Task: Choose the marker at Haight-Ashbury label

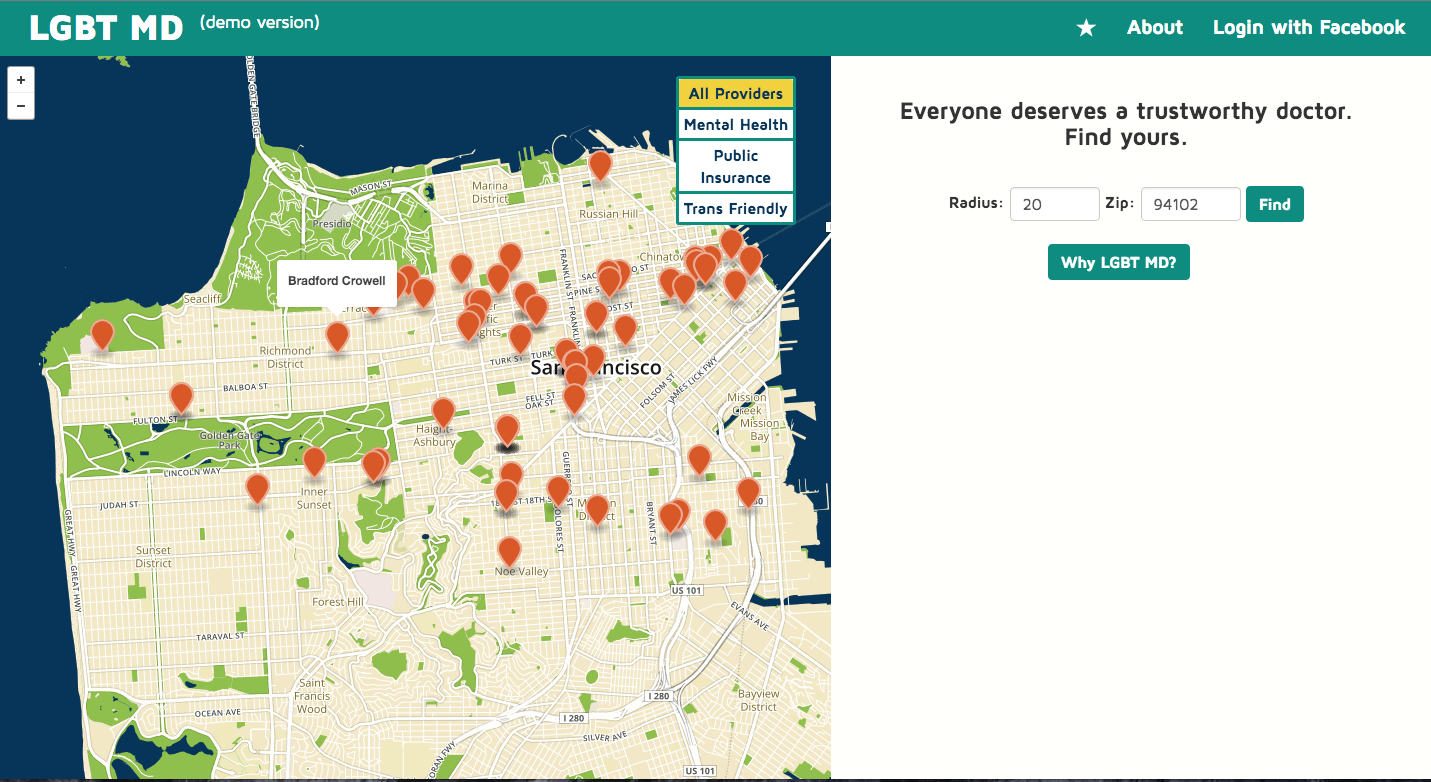Action: point(443,412)
